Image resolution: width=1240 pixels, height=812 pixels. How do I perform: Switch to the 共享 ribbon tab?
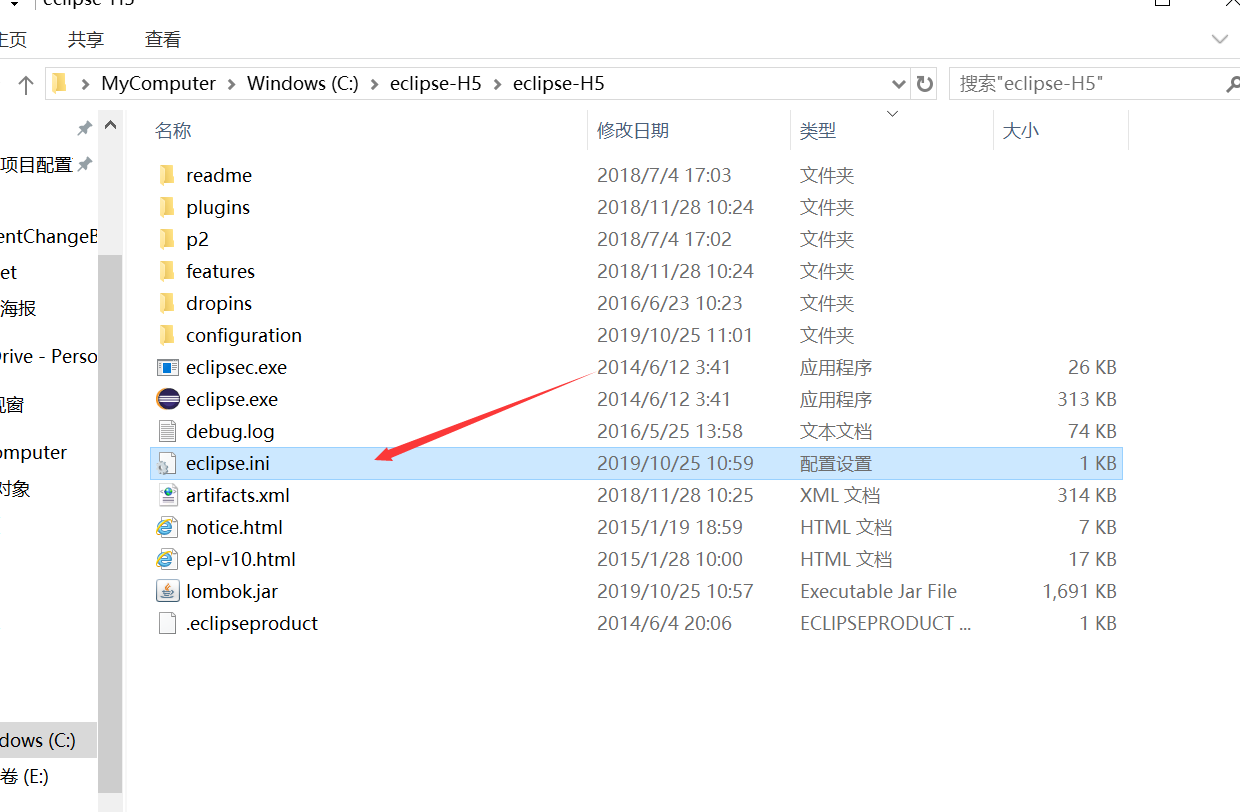[x=85, y=39]
